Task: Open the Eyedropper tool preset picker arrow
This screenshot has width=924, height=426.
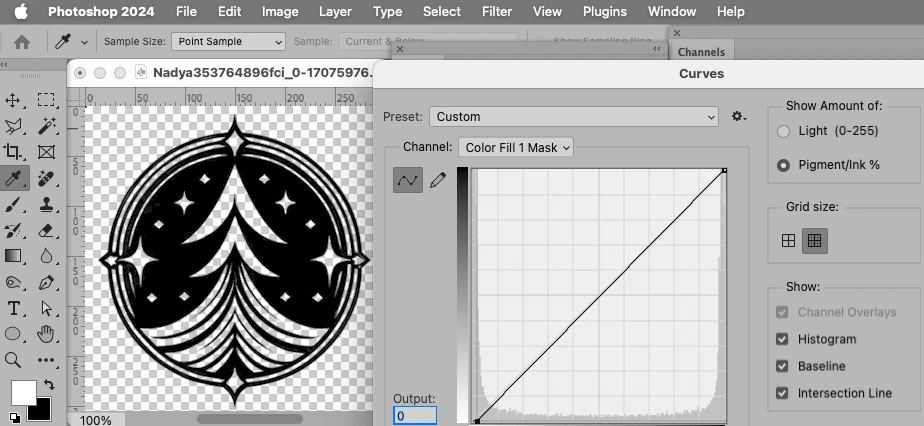Action: (x=84, y=42)
